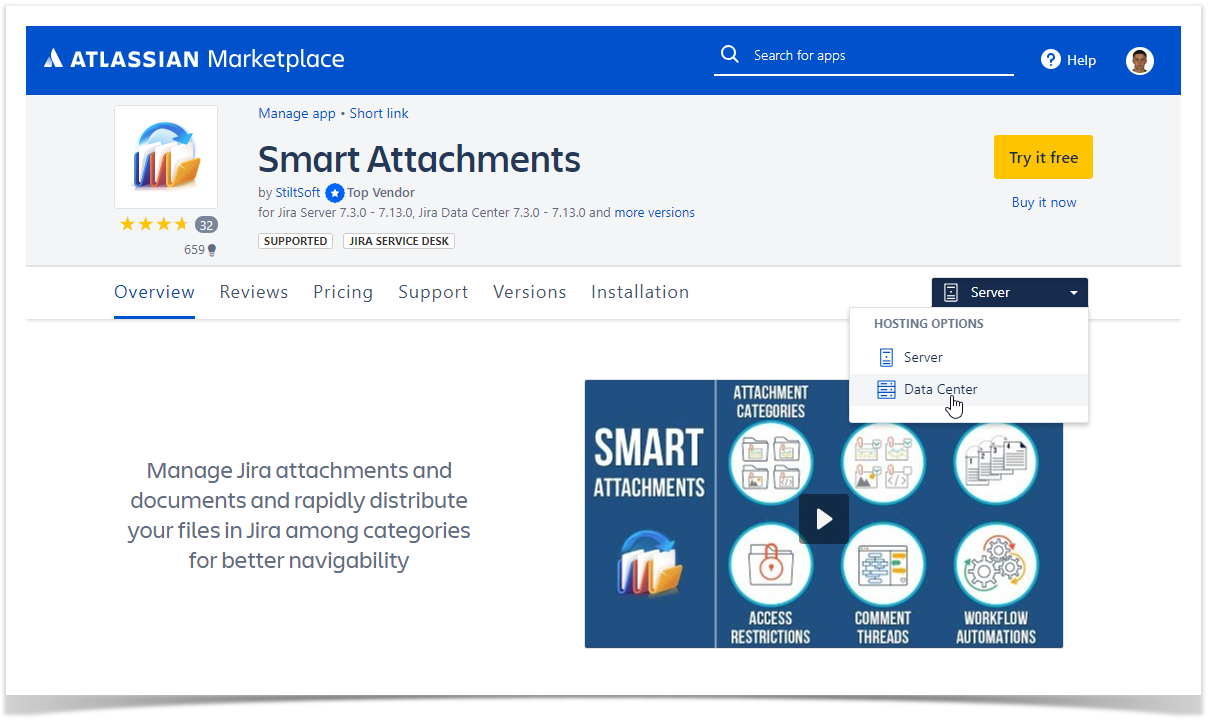Viewport: 1215px width, 724px height.
Task: Click the JIRA SERVICE DESK tag
Action: (x=399, y=241)
